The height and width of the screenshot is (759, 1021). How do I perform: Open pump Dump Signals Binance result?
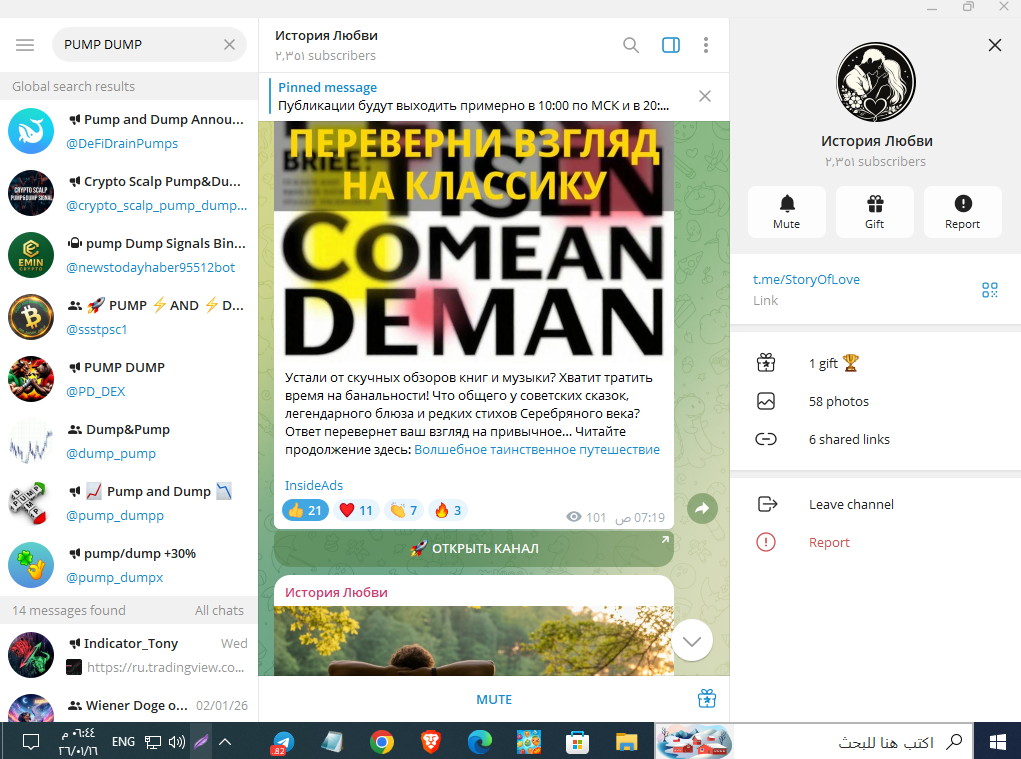click(129, 255)
